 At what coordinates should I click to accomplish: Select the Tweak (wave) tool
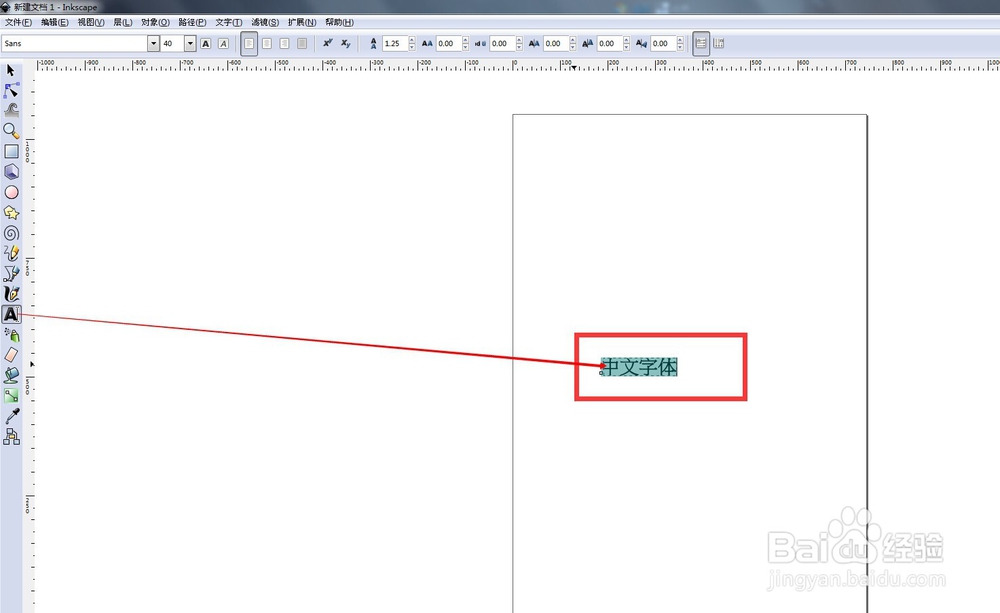[x=11, y=110]
